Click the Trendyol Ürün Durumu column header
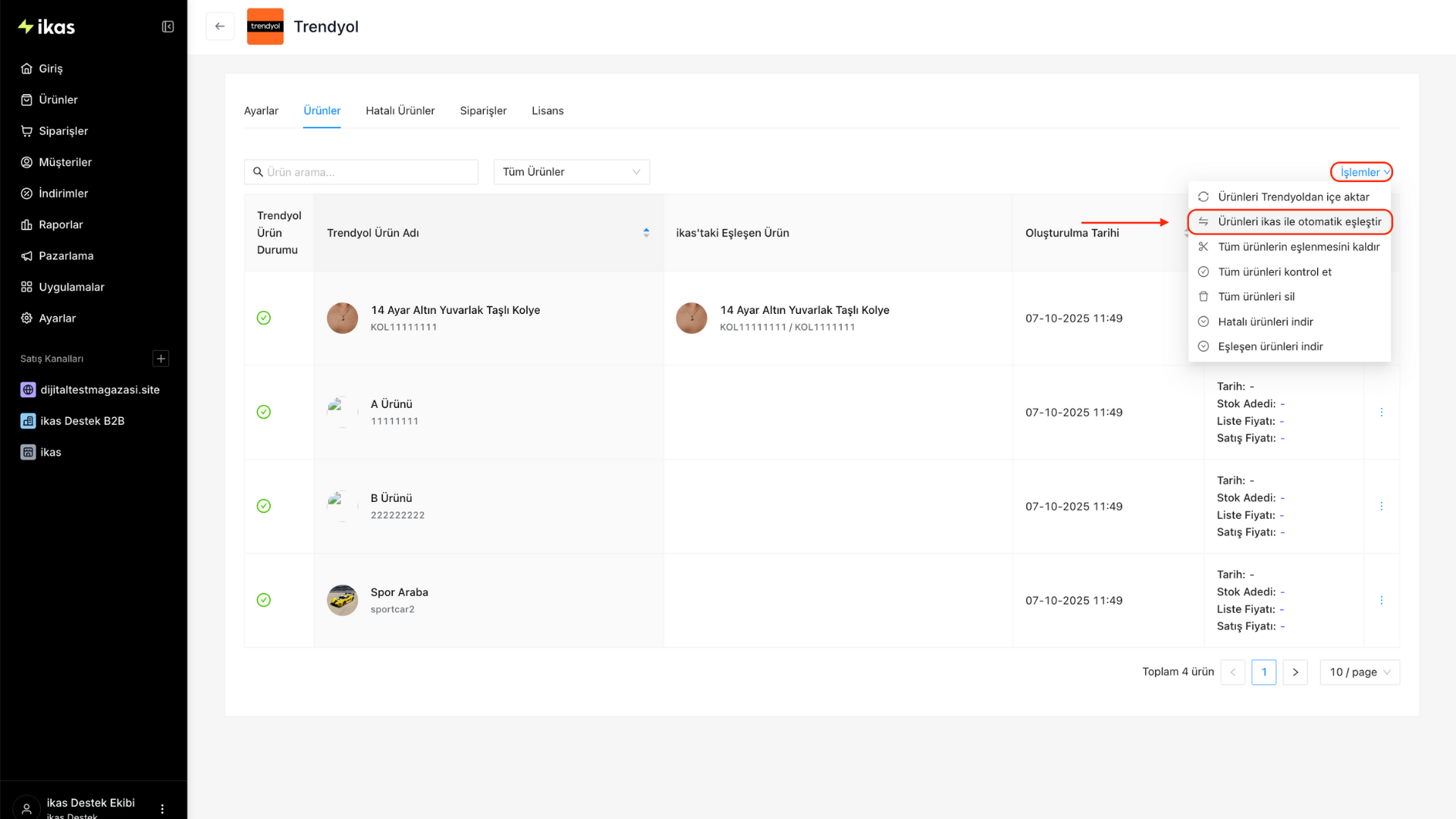This screenshot has height=819, width=1456. point(279,233)
